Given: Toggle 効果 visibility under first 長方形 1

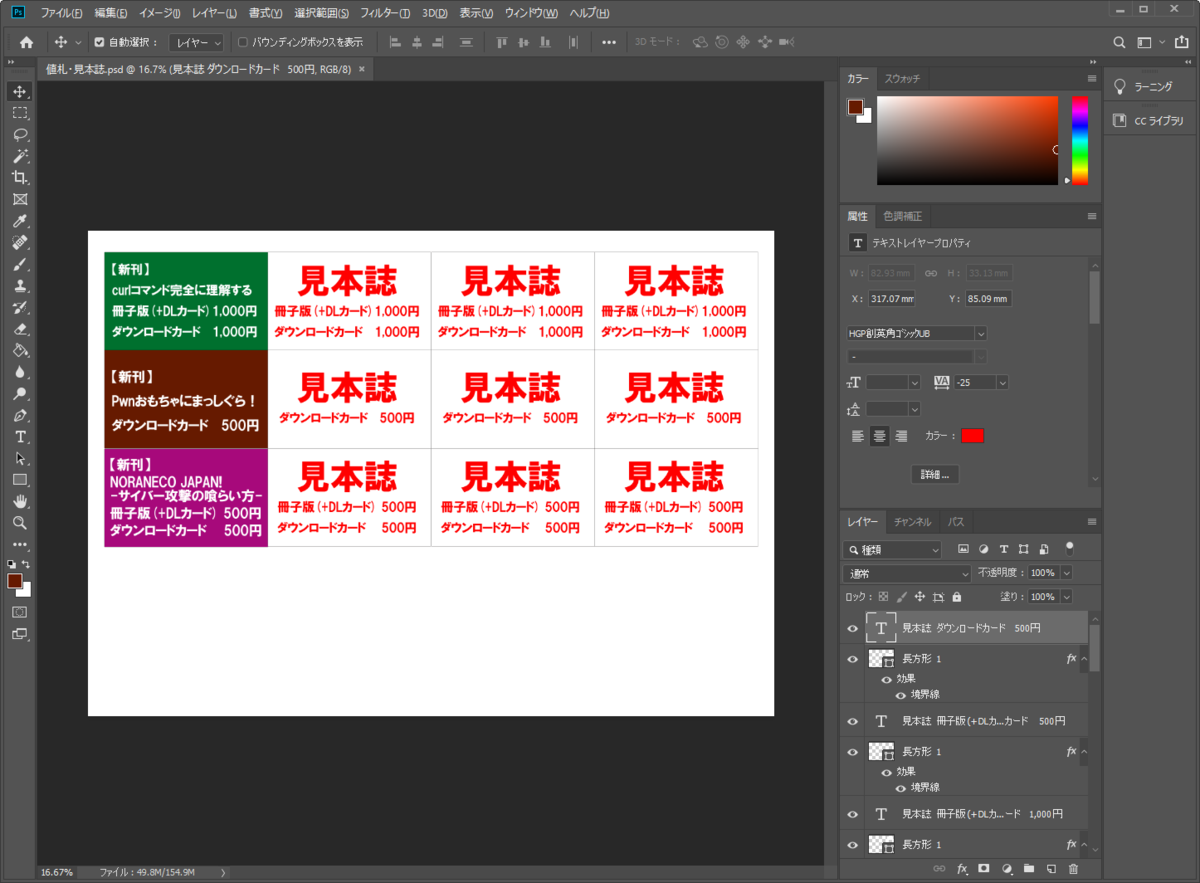Looking at the screenshot, I should point(886,678).
